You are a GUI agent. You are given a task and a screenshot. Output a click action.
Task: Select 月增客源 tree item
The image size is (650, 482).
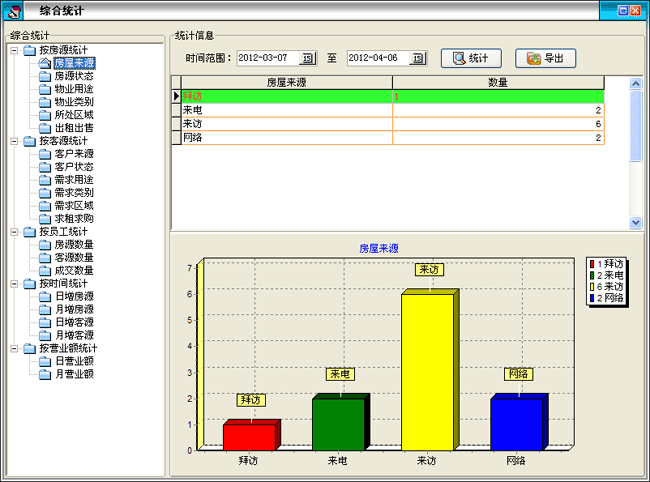73,335
